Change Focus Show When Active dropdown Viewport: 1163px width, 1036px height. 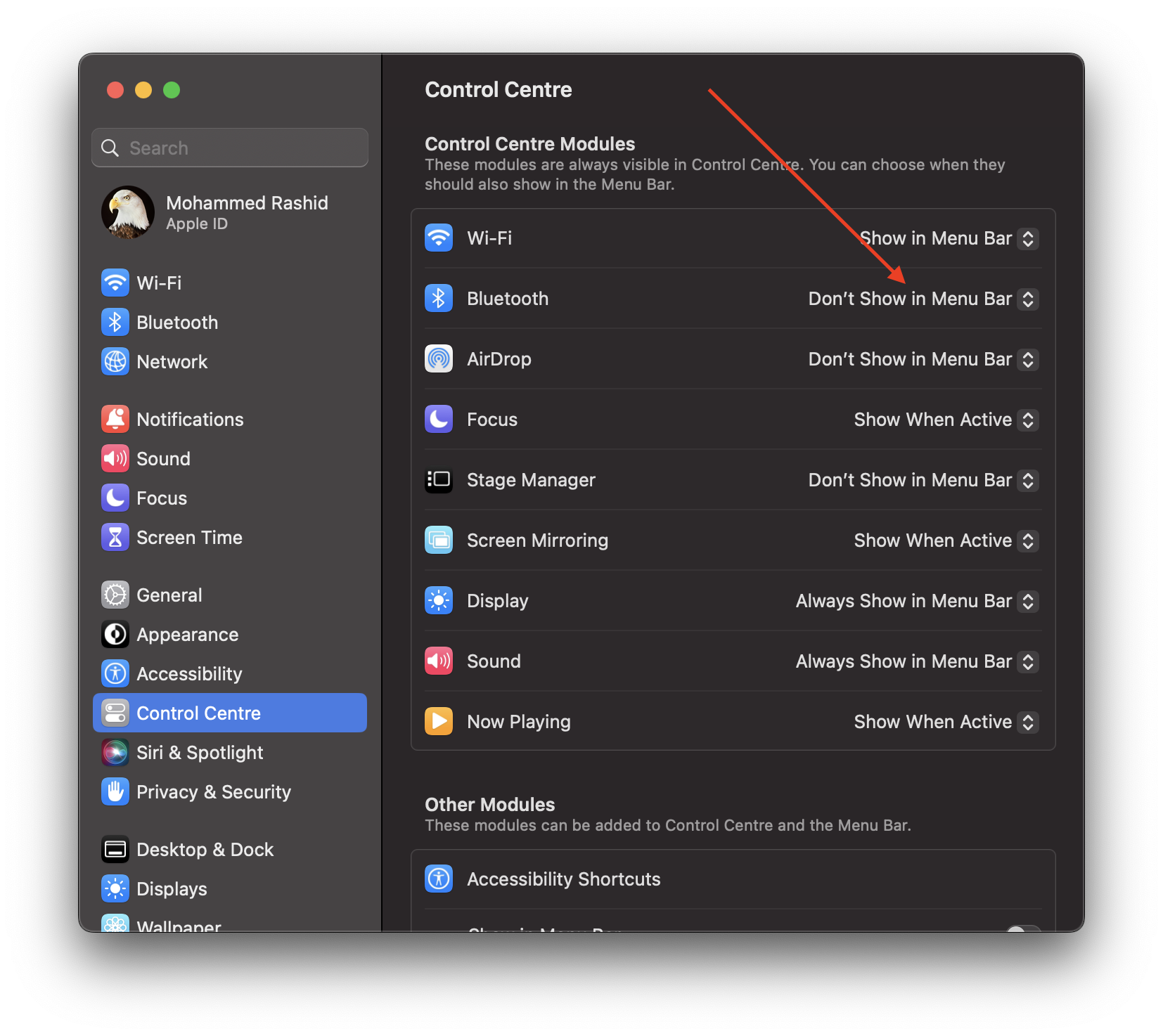[x=1027, y=420]
